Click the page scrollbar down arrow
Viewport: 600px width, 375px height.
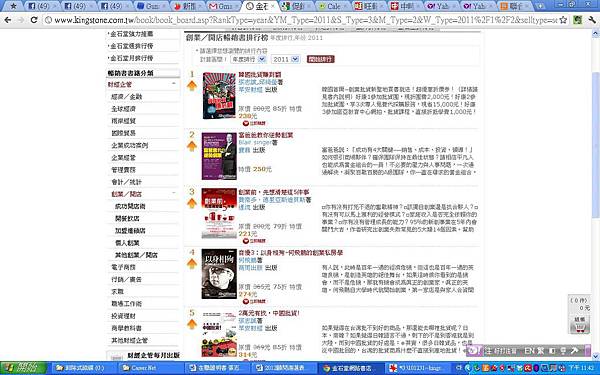tap(595, 356)
